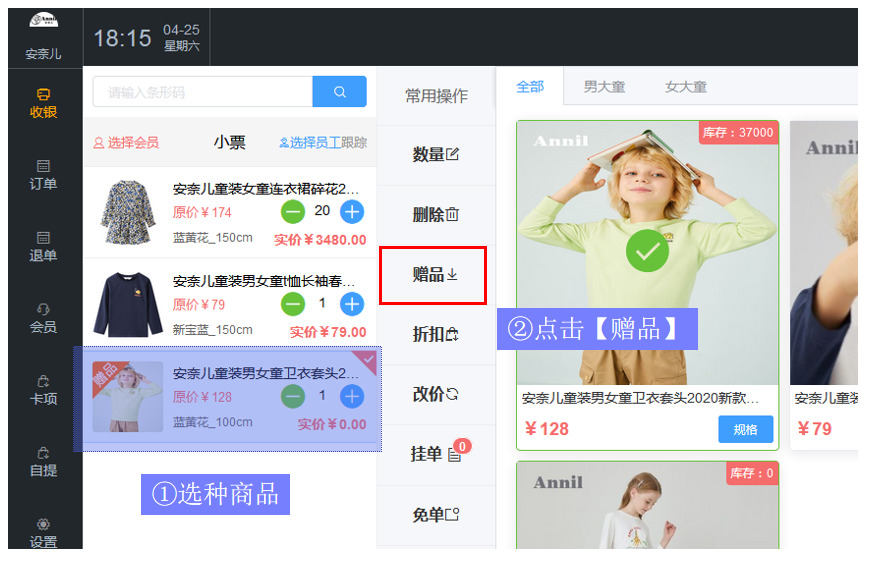This screenshot has height=572, width=876.
Task: Click the blue barcode search button
Action: tap(339, 92)
